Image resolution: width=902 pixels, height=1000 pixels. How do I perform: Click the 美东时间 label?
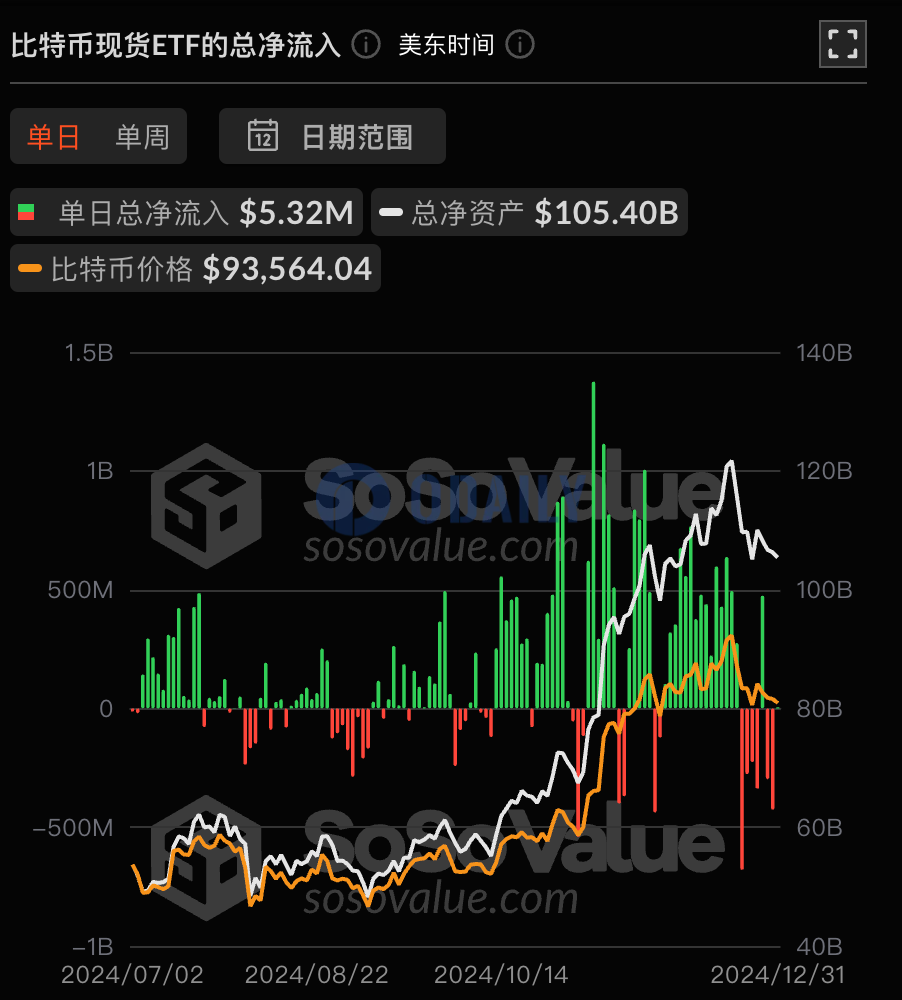[446, 45]
